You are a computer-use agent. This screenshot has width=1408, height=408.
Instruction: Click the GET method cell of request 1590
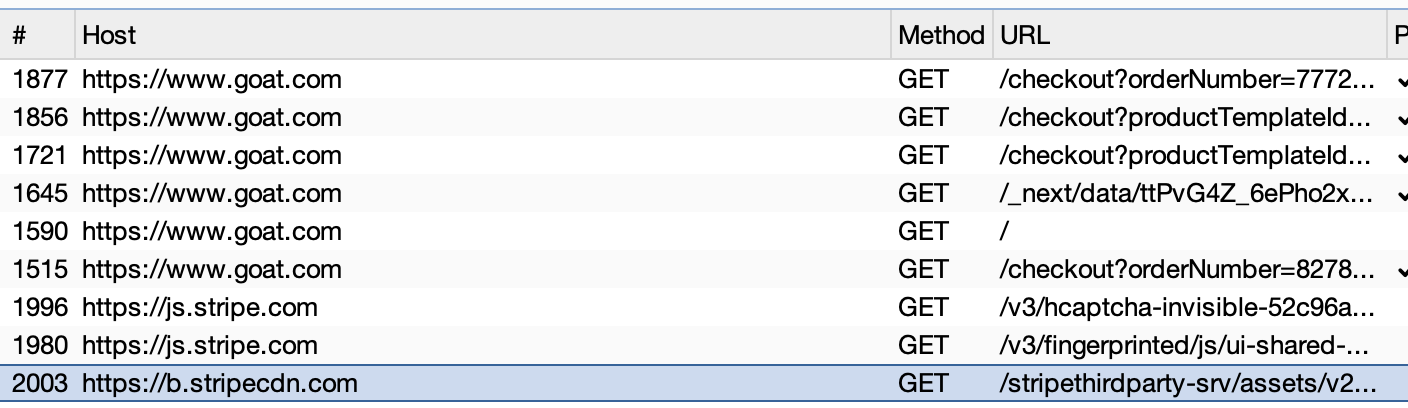tap(922, 232)
